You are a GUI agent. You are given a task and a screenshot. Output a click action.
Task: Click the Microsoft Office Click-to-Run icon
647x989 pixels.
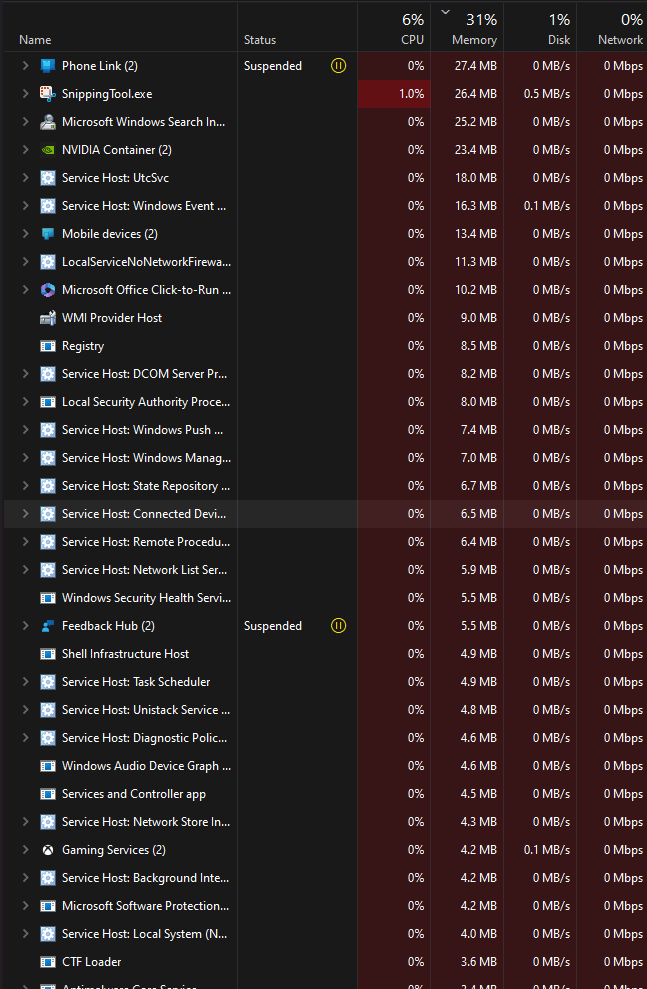point(48,290)
